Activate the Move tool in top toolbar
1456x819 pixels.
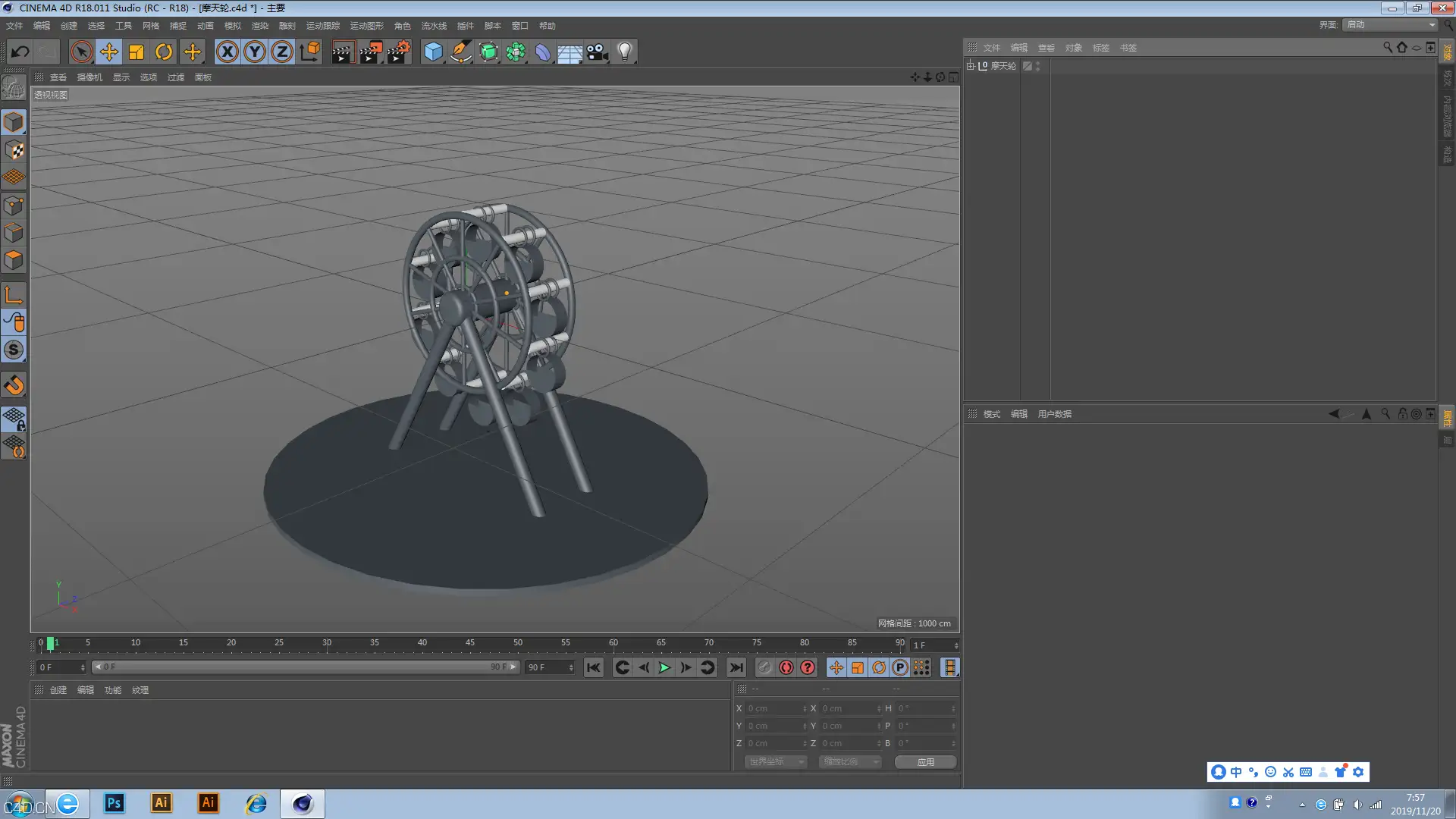point(109,52)
